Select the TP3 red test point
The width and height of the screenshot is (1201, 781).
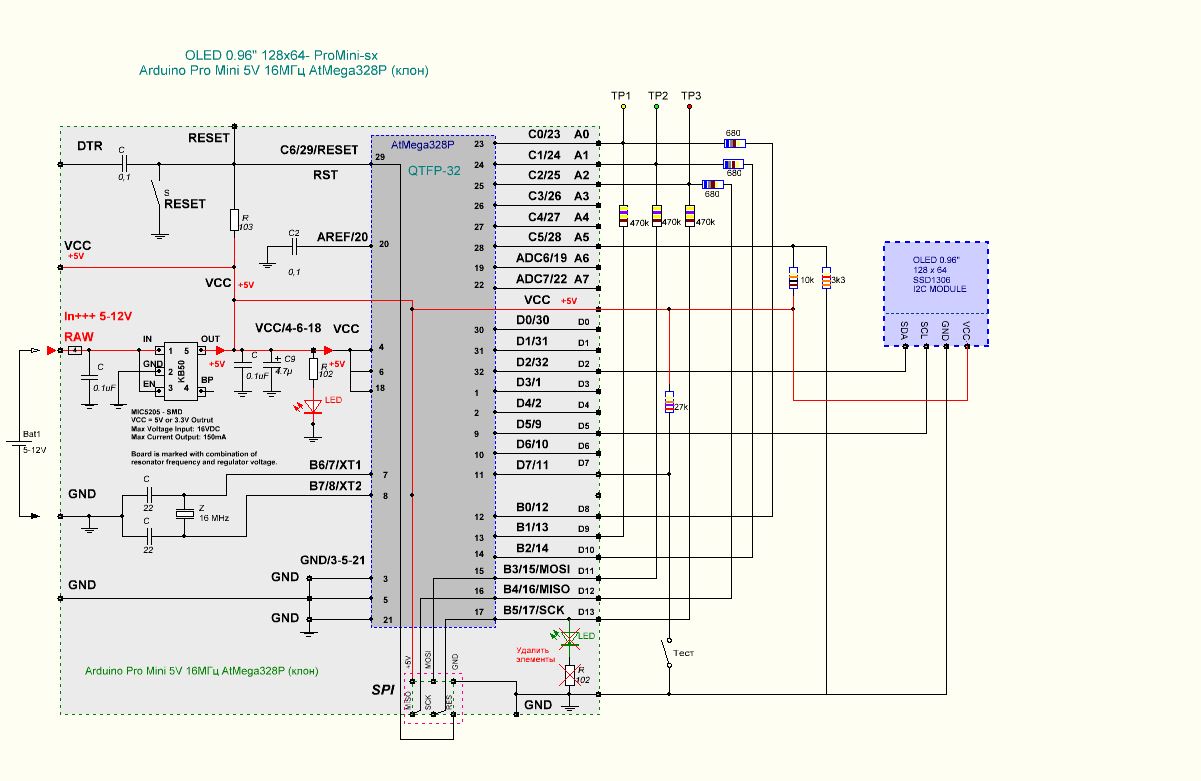coord(690,105)
